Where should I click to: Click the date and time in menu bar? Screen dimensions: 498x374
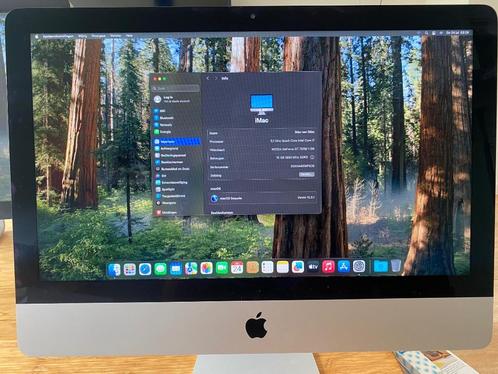tap(457, 33)
